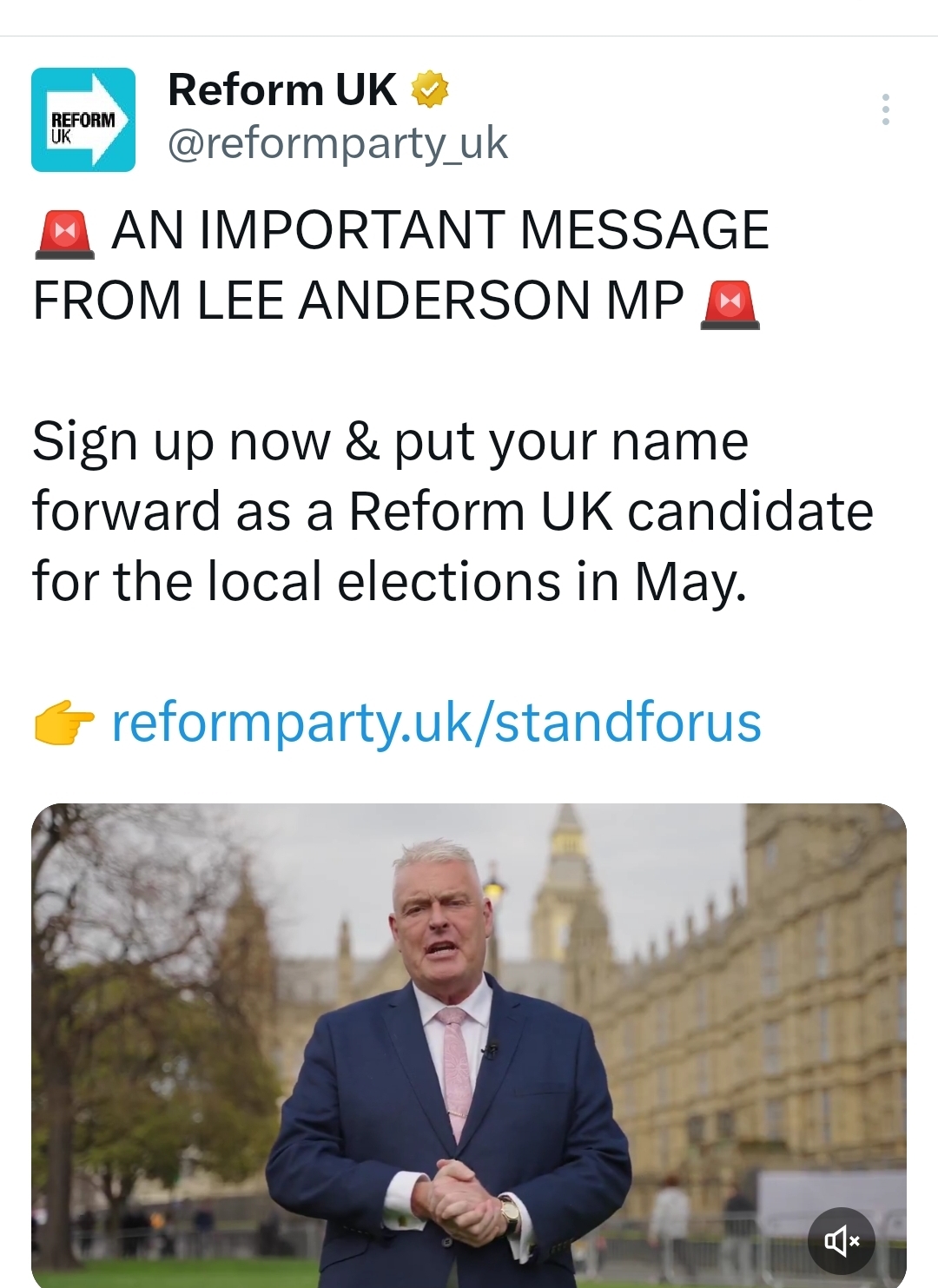Select the "AN IMPORTANT MESSAGE" headline text
The height and width of the screenshot is (1288, 938).
click(x=440, y=231)
